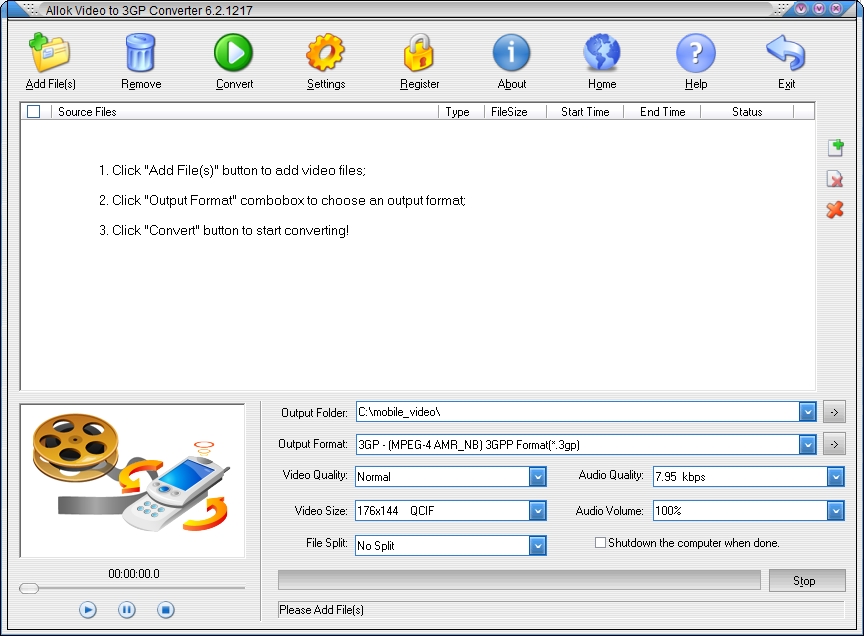Open the Audio Volume dropdown
Screen dimensions: 864x636
[835, 511]
